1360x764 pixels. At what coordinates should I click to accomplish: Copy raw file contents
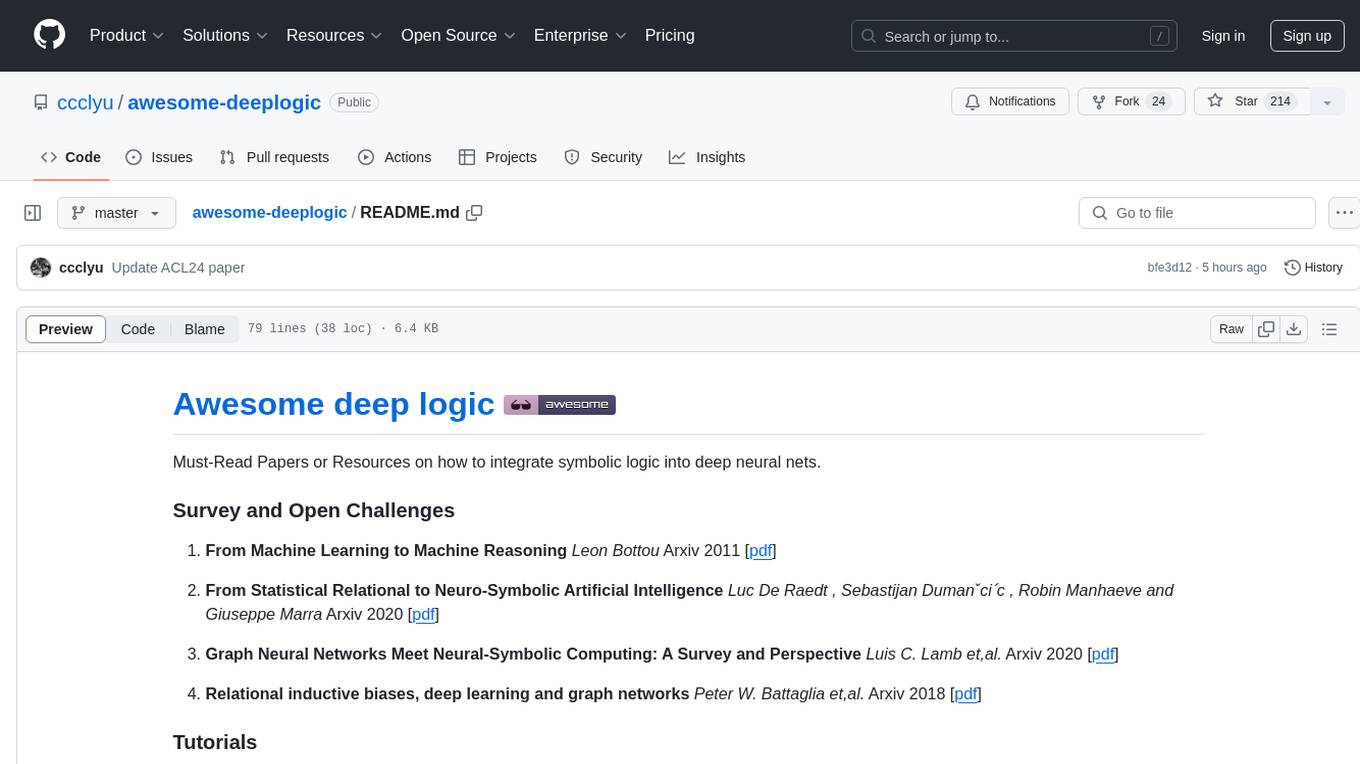[1267, 329]
